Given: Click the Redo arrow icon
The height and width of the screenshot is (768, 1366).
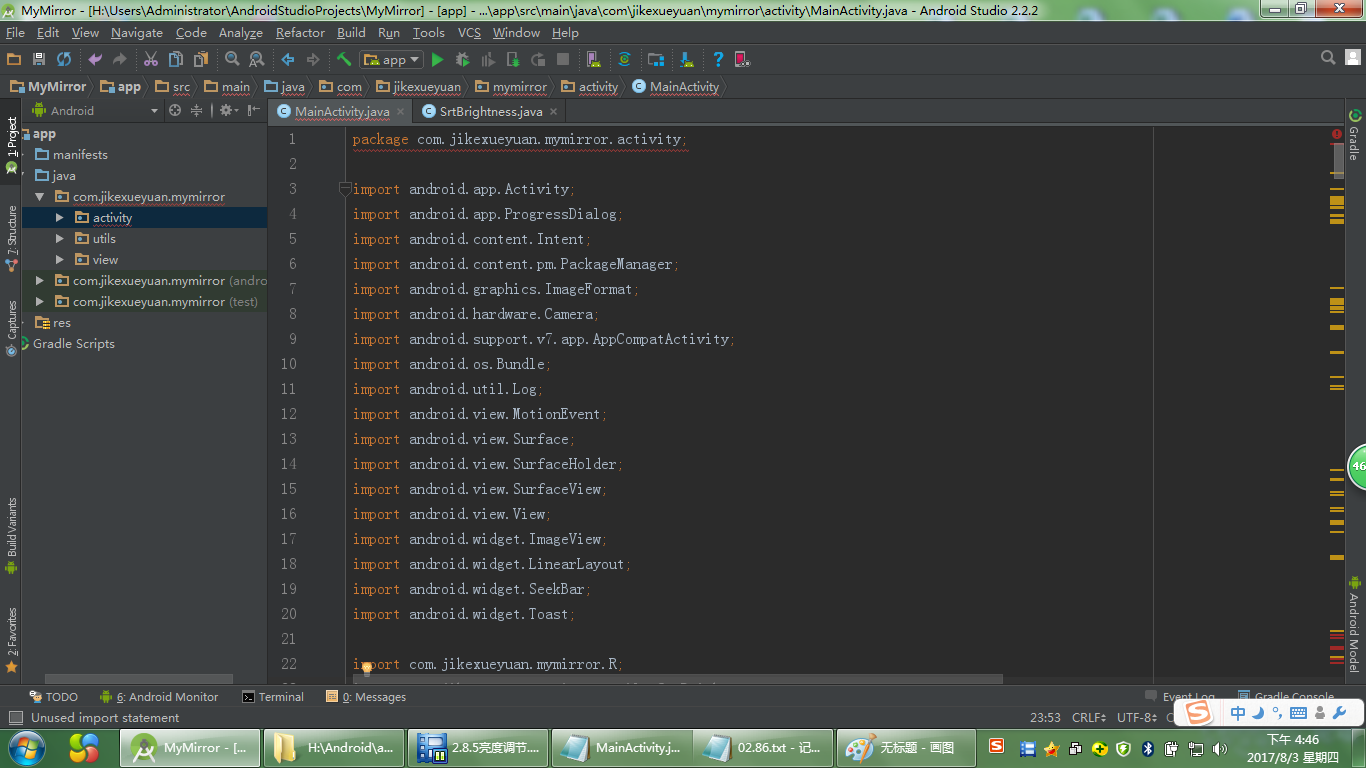Looking at the screenshot, I should tap(120, 60).
